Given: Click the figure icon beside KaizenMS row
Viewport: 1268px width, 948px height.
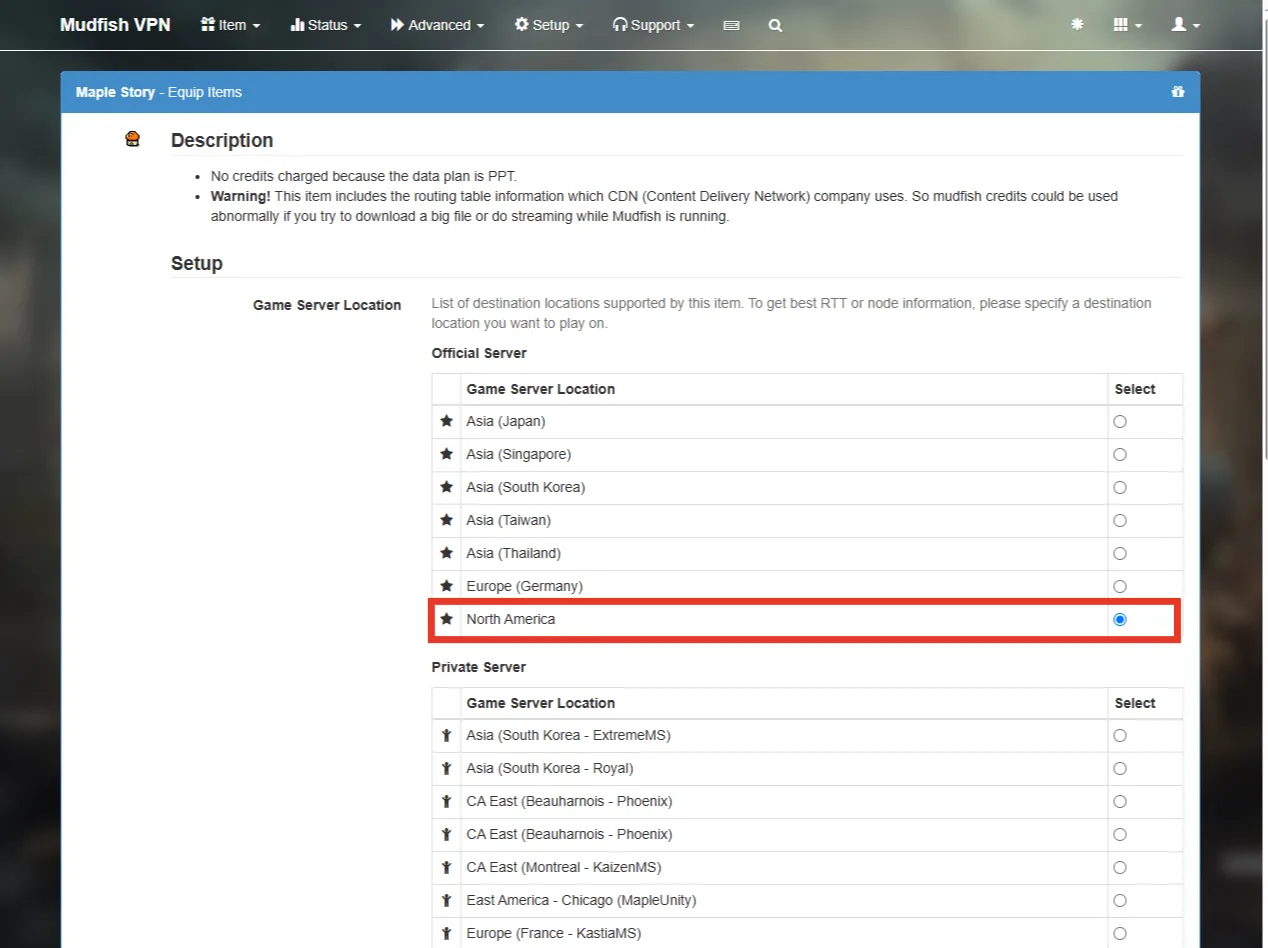Looking at the screenshot, I should pos(447,867).
